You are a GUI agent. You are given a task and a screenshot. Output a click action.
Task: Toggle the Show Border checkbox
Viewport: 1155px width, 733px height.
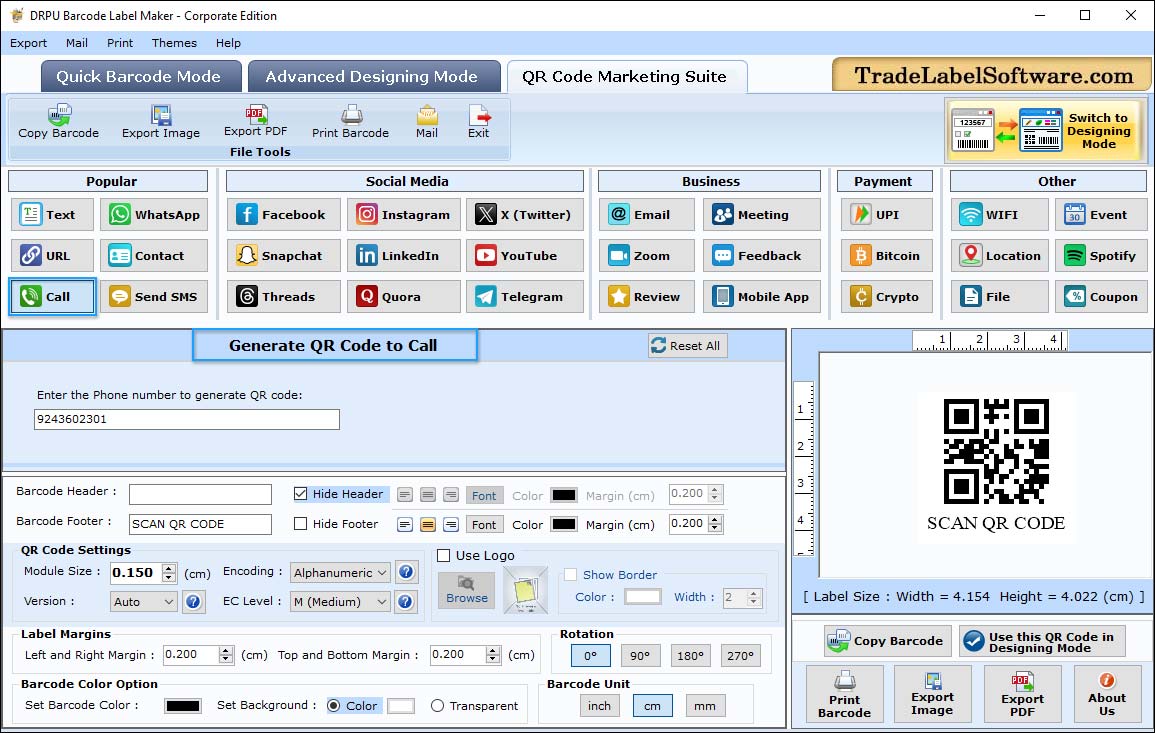coord(570,575)
